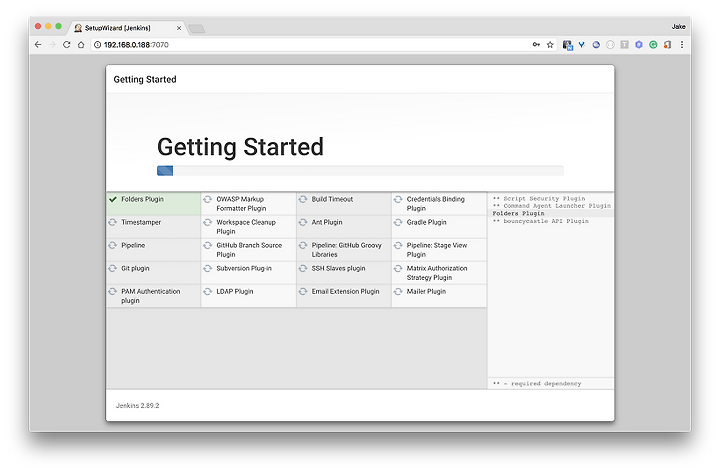The image size is (720, 473).
Task: Click the macOS green maximize button
Action: point(58,26)
